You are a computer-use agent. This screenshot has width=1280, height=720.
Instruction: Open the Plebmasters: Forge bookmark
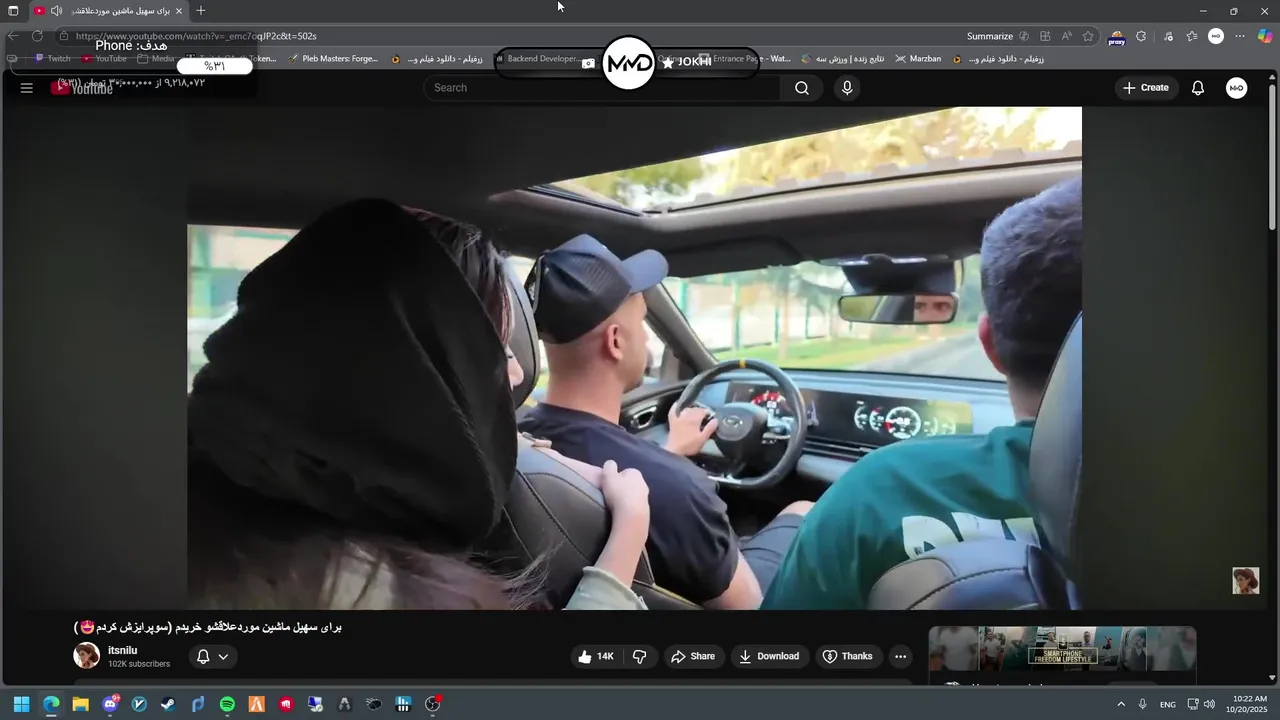point(333,59)
